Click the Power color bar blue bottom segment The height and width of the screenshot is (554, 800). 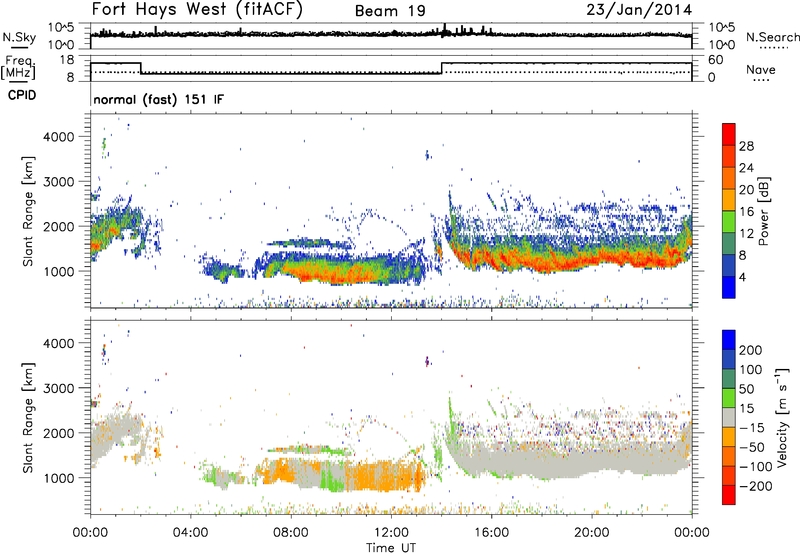click(729, 287)
